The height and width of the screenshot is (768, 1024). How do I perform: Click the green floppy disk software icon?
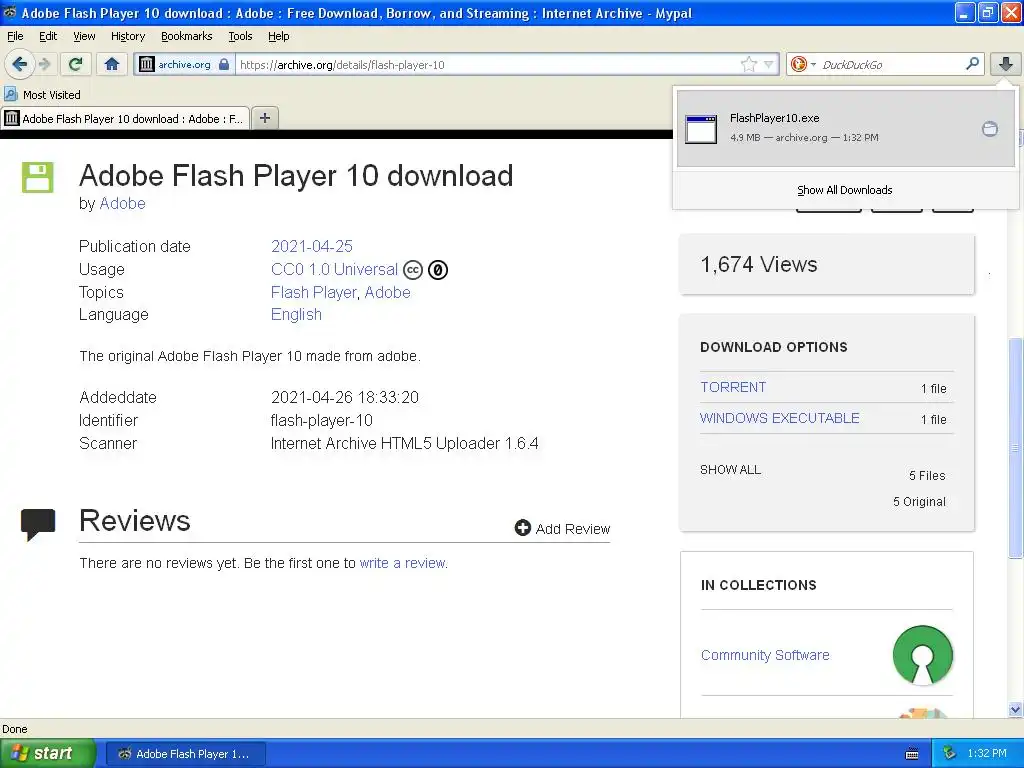pyautogui.click(x=38, y=178)
